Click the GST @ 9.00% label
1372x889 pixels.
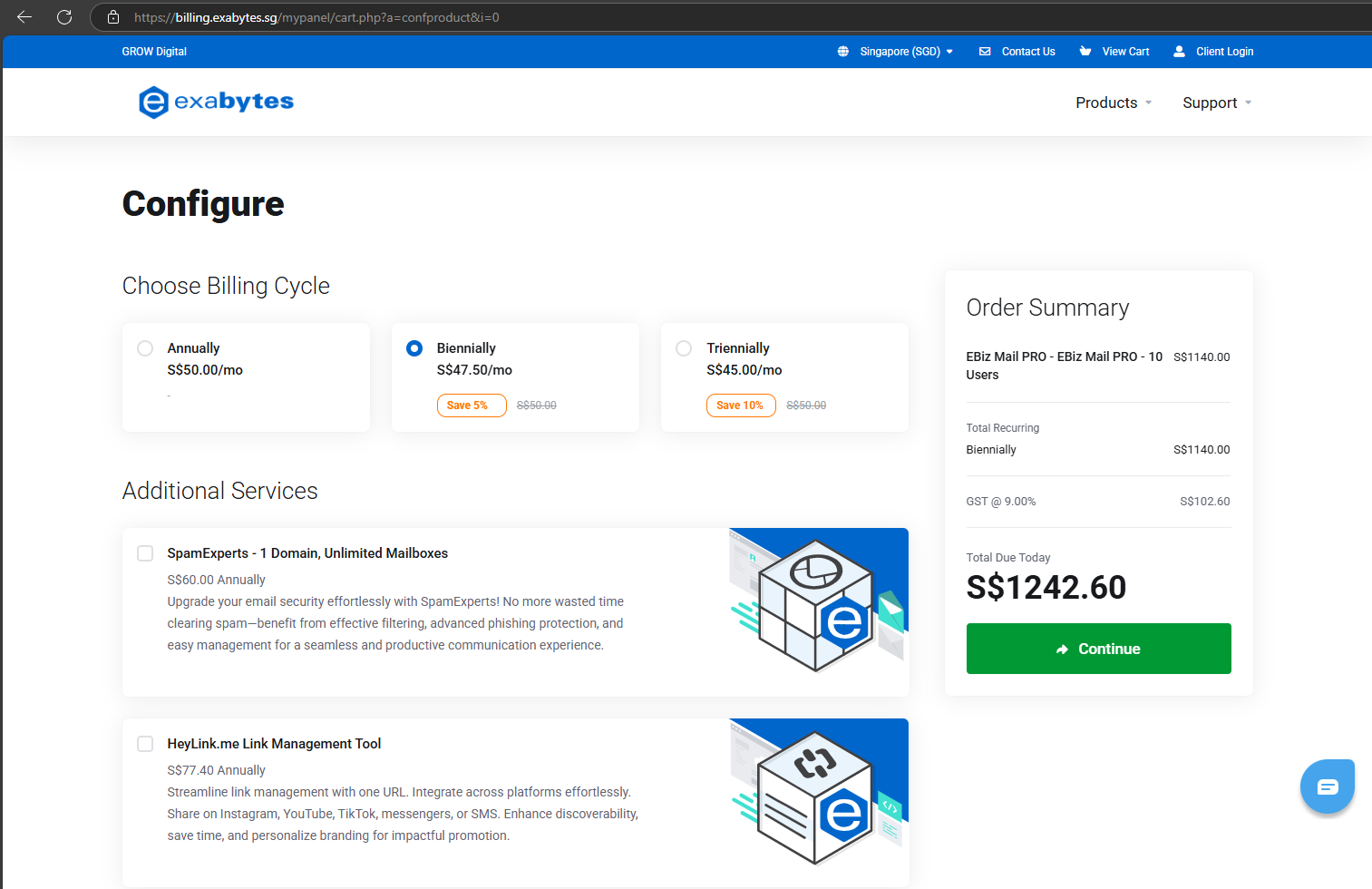click(x=1001, y=502)
